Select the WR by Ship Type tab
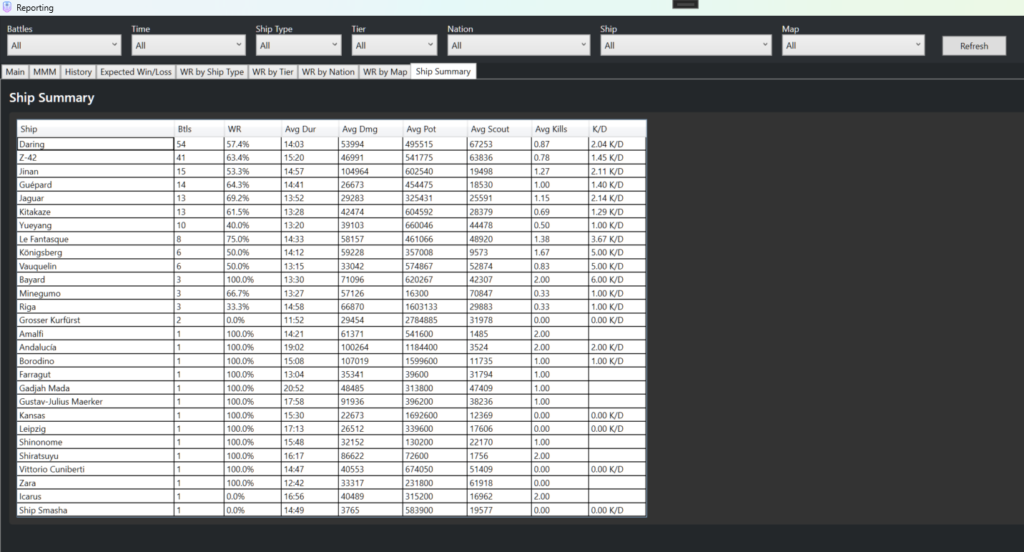 coord(212,72)
